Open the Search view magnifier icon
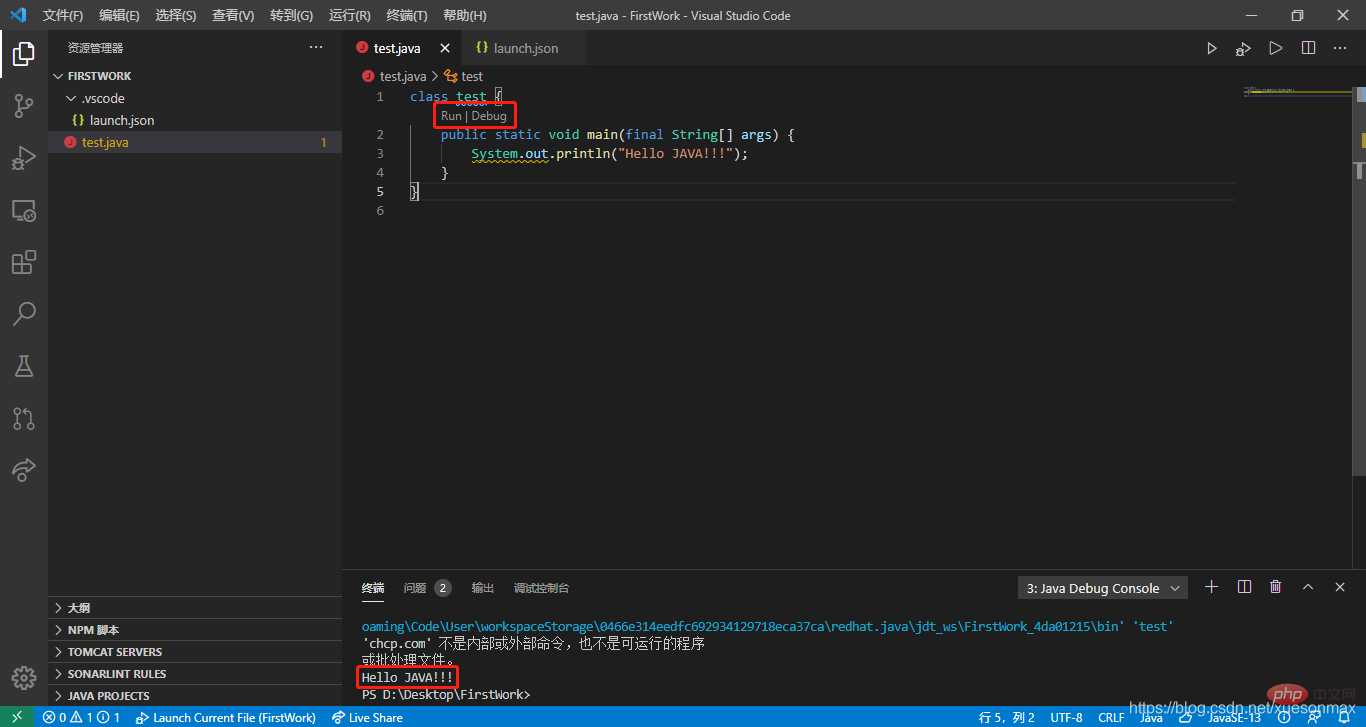Screen dimensions: 1366x727 click(24, 314)
